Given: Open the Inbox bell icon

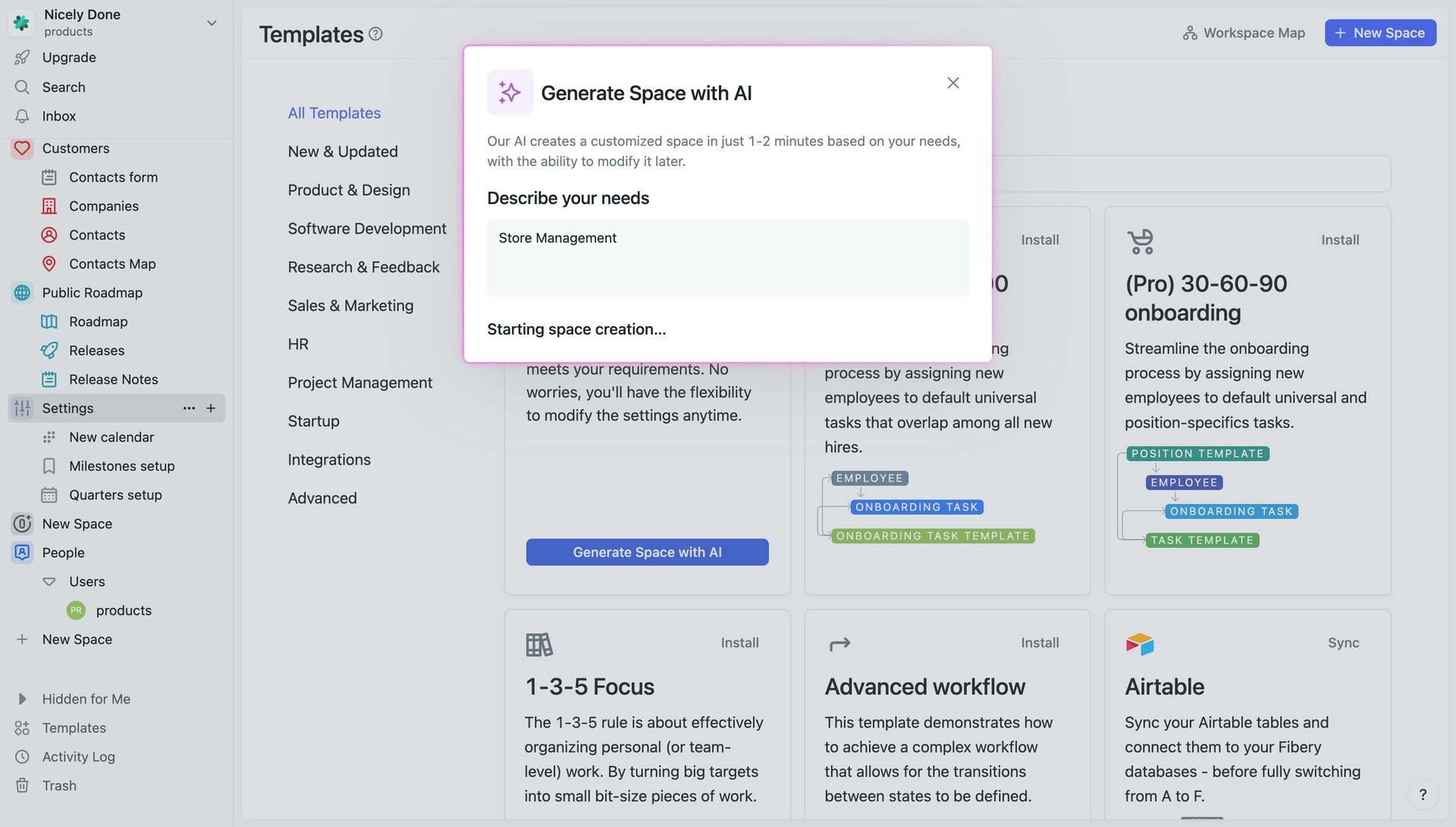Looking at the screenshot, I should coord(22,115).
